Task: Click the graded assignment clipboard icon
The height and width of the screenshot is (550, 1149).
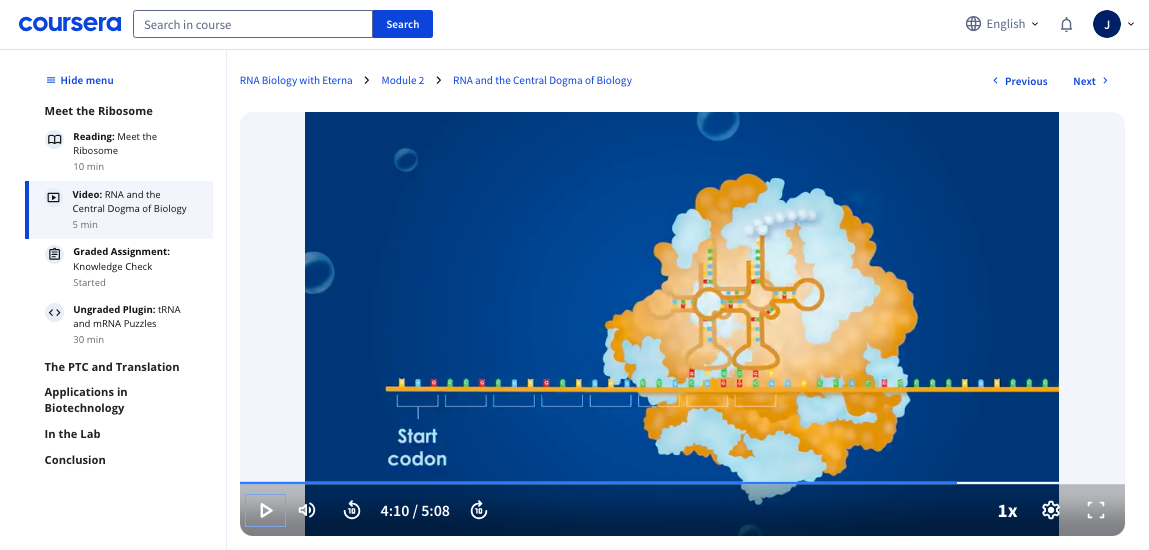Action: coord(54,254)
